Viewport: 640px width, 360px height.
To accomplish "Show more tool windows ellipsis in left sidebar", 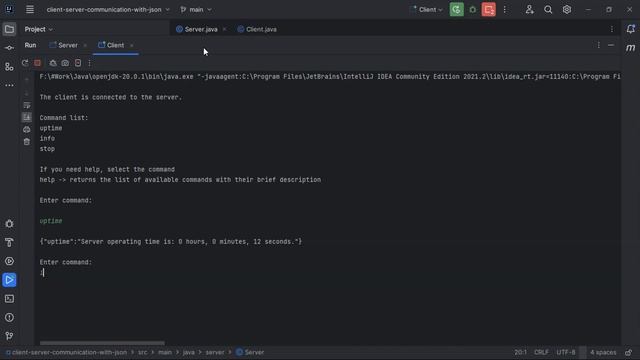I will click(9, 85).
